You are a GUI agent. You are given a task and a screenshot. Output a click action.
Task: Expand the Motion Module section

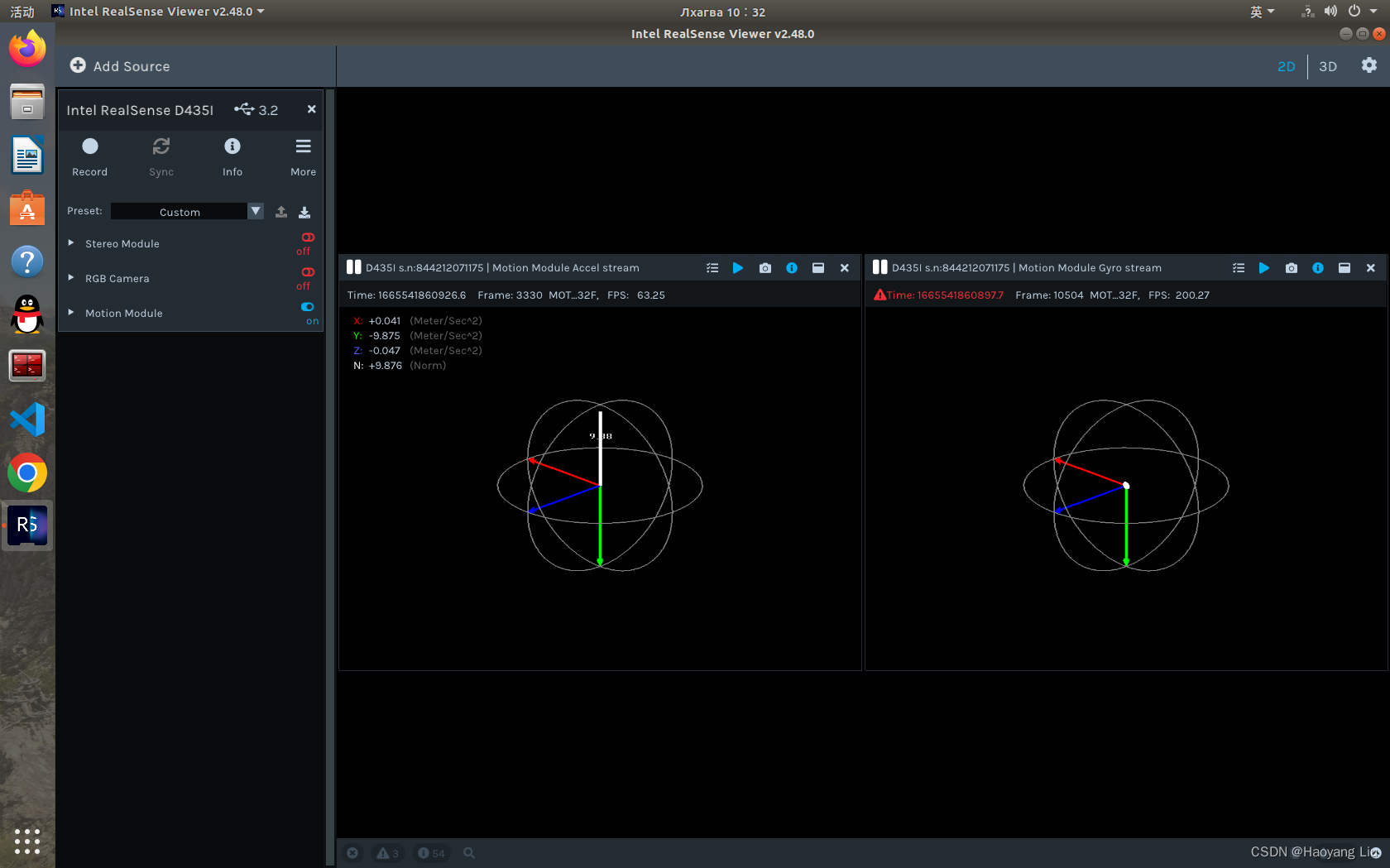point(71,313)
